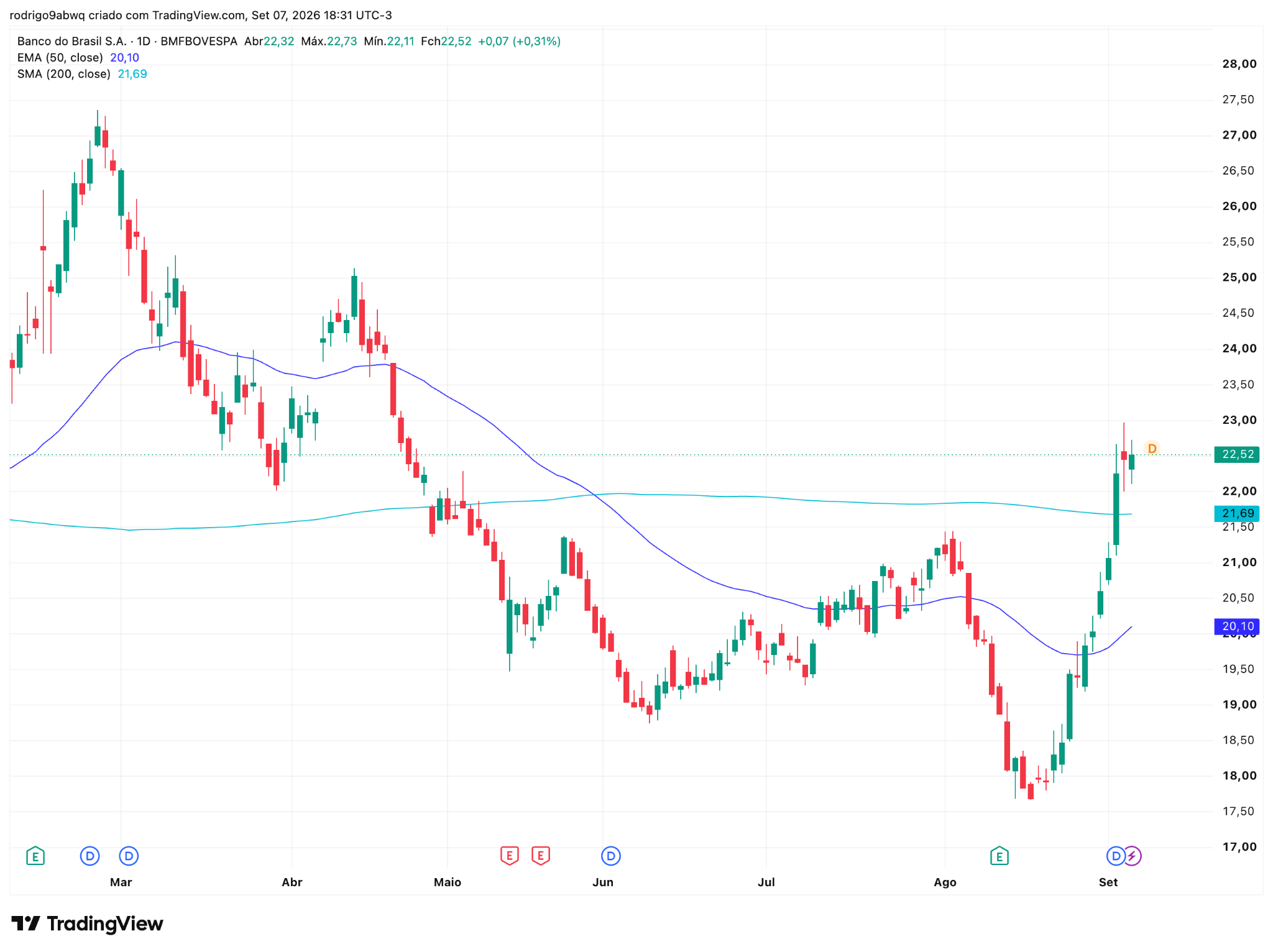Viewport: 1273px width, 952px height.
Task: Click the first red earnings E marker in May
Action: pyautogui.click(x=510, y=856)
